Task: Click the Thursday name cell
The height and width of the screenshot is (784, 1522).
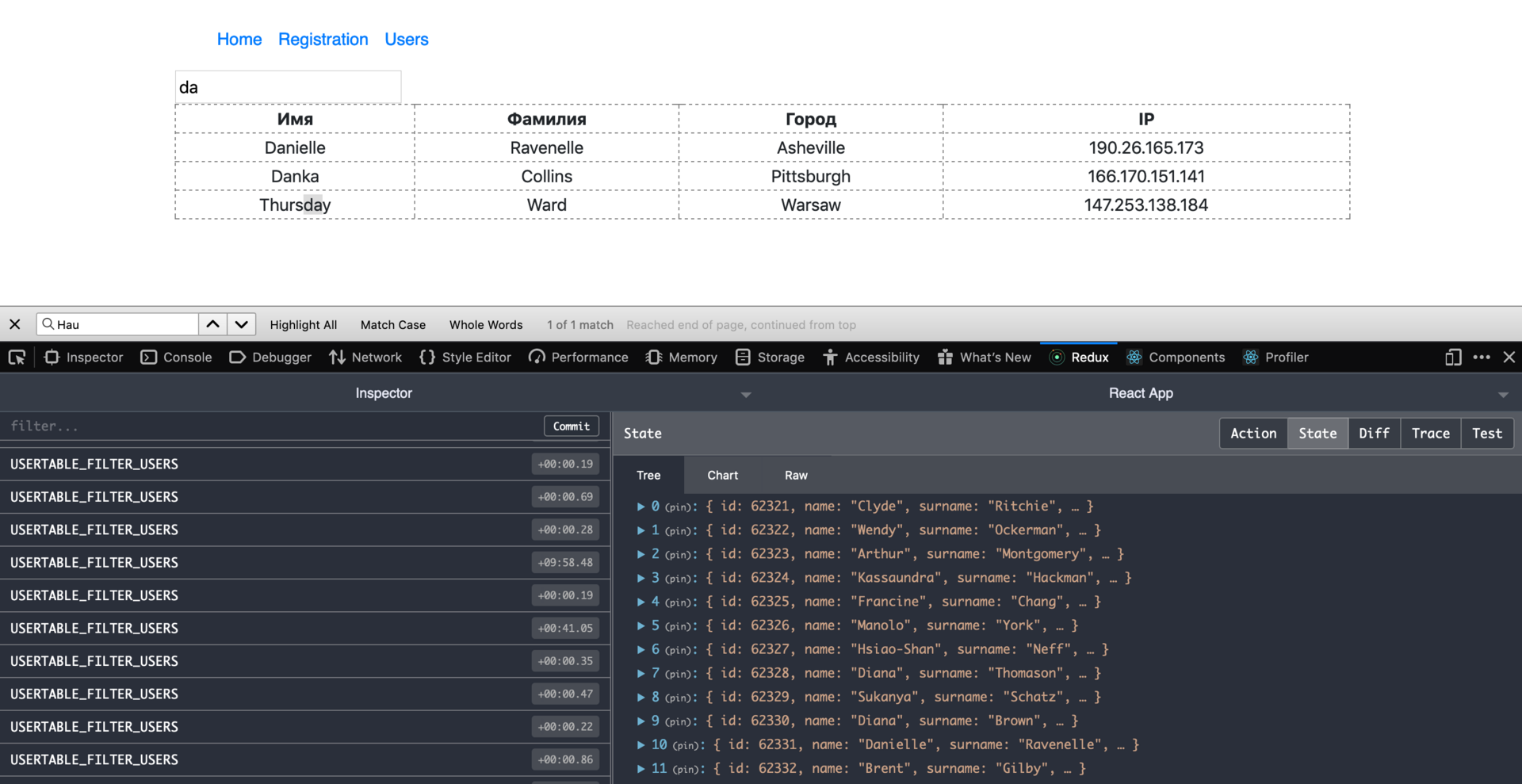Action: (295, 205)
